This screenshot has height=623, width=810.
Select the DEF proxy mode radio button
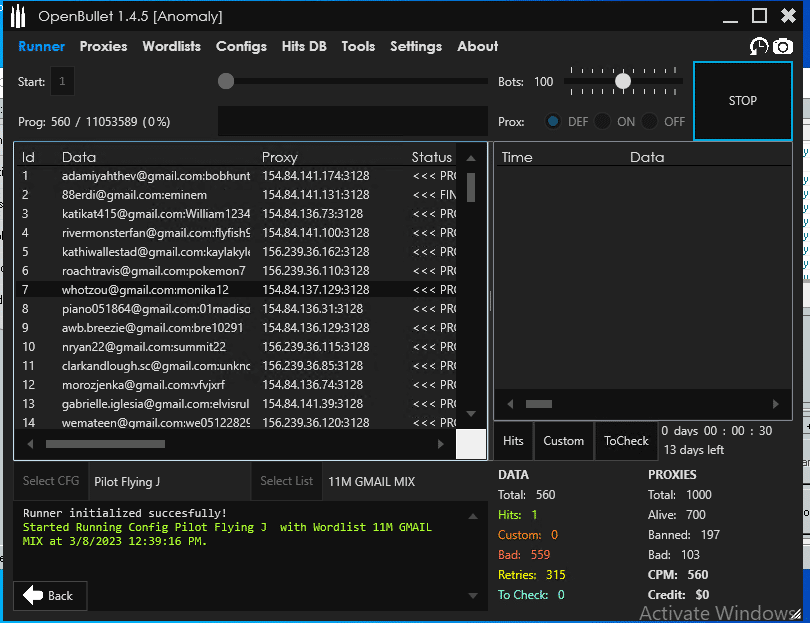coord(553,121)
